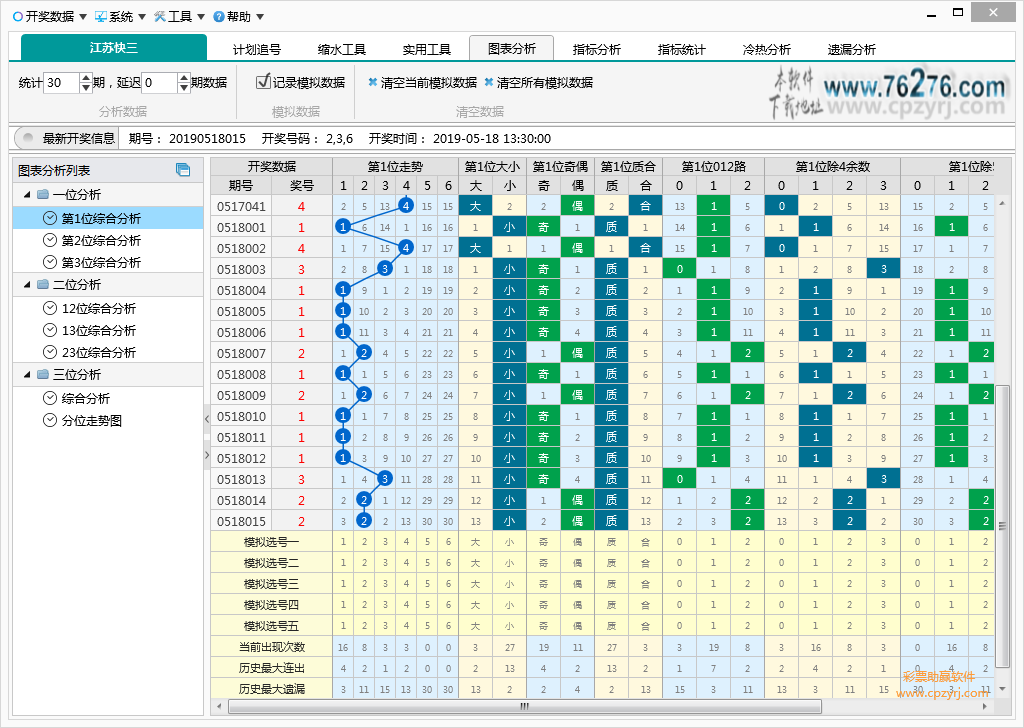Collapse the 二位分析 tree group
Screen dimensions: 1024x728
point(27,285)
